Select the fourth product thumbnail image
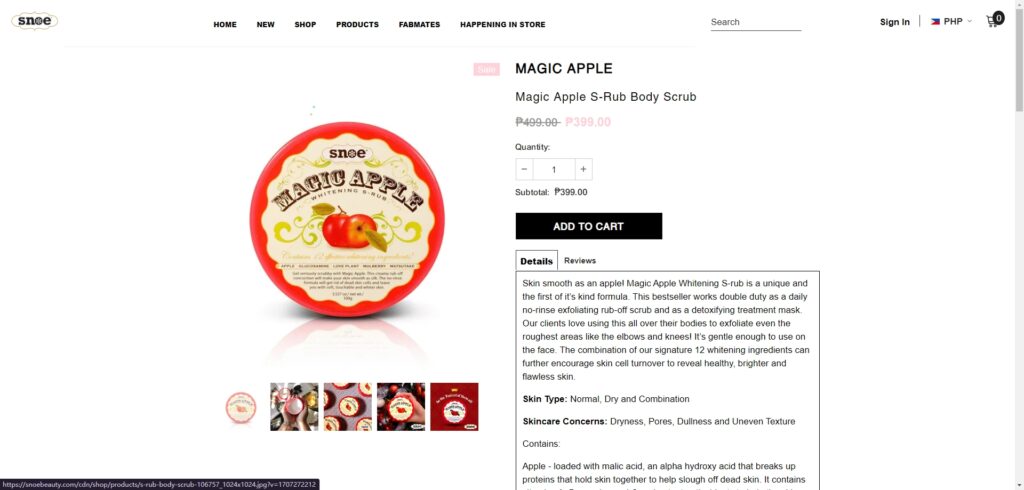Viewport: 1024px width, 490px height. [x=401, y=407]
